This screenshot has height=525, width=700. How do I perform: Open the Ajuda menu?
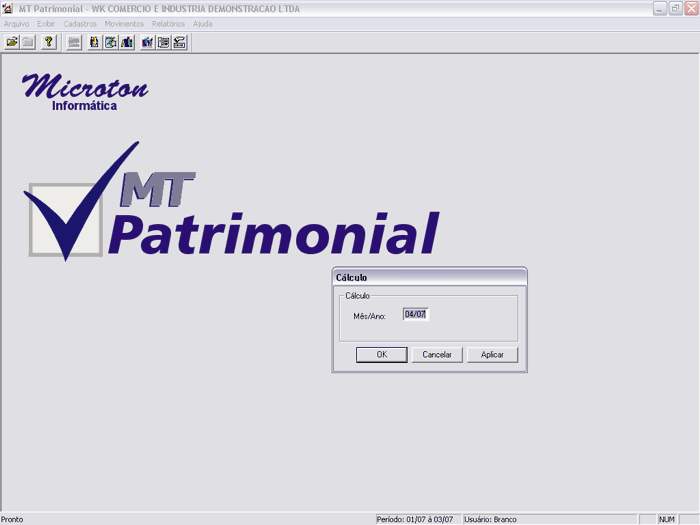click(x=203, y=23)
